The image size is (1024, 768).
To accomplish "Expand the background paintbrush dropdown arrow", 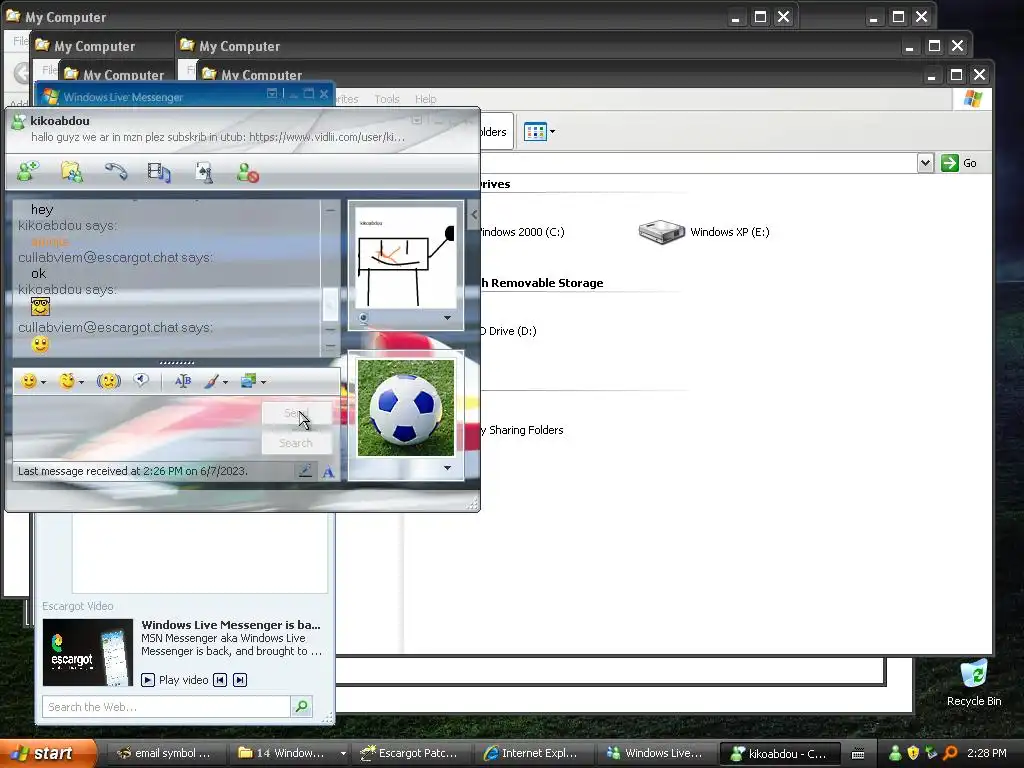I will coord(225,382).
